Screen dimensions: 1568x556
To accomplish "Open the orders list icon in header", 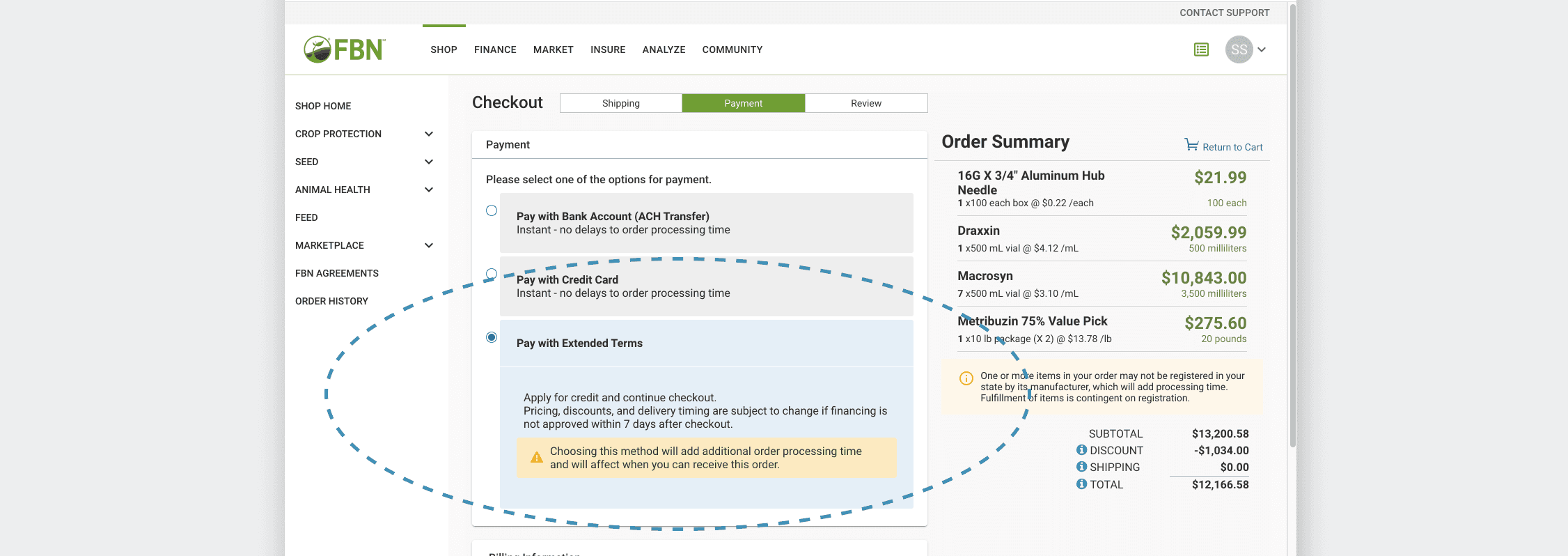I will (1201, 49).
